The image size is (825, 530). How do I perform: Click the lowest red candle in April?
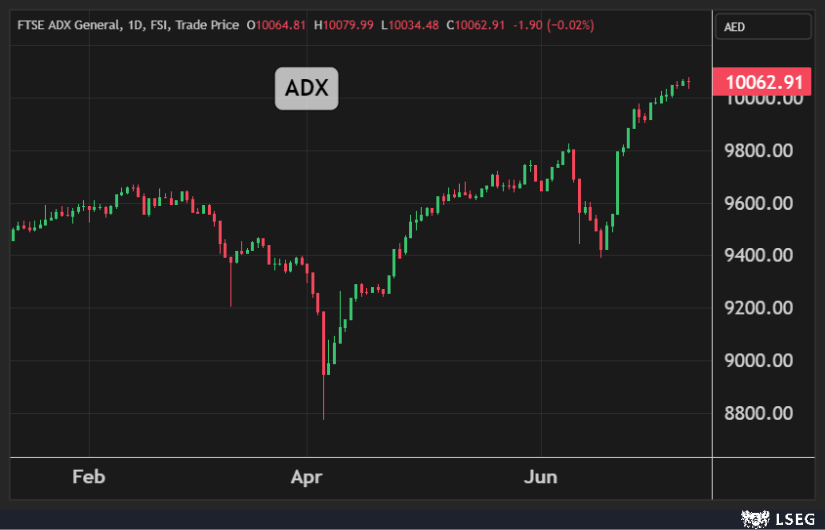pos(323,345)
